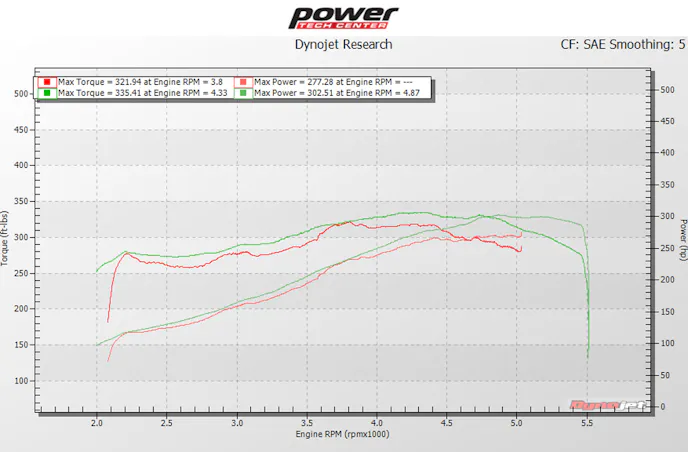Click the Dynojet Research chart title

point(344,45)
